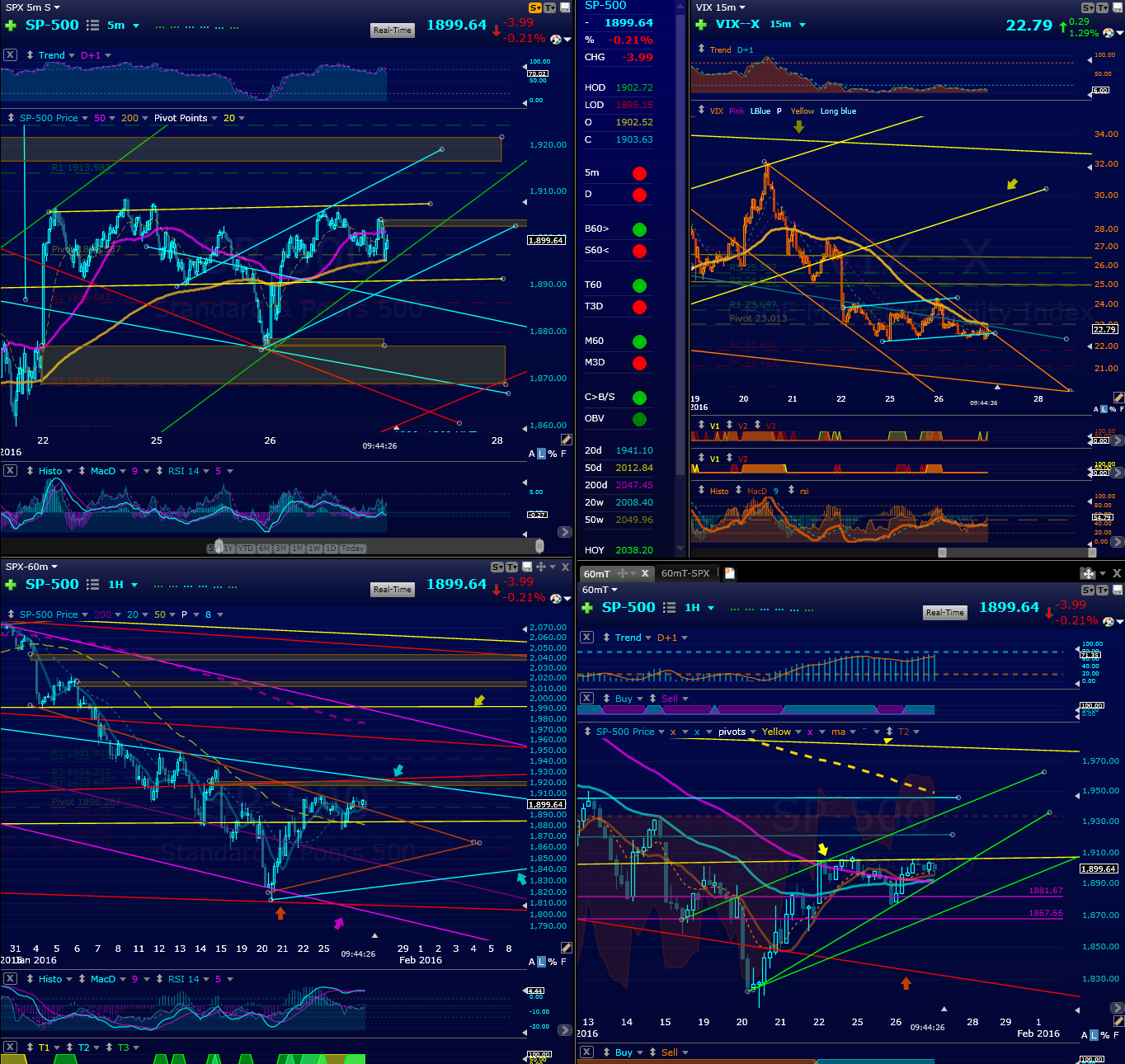Toggle F scale option in SPX-60m chart
Screen dimensions: 1125x1064
point(563,962)
